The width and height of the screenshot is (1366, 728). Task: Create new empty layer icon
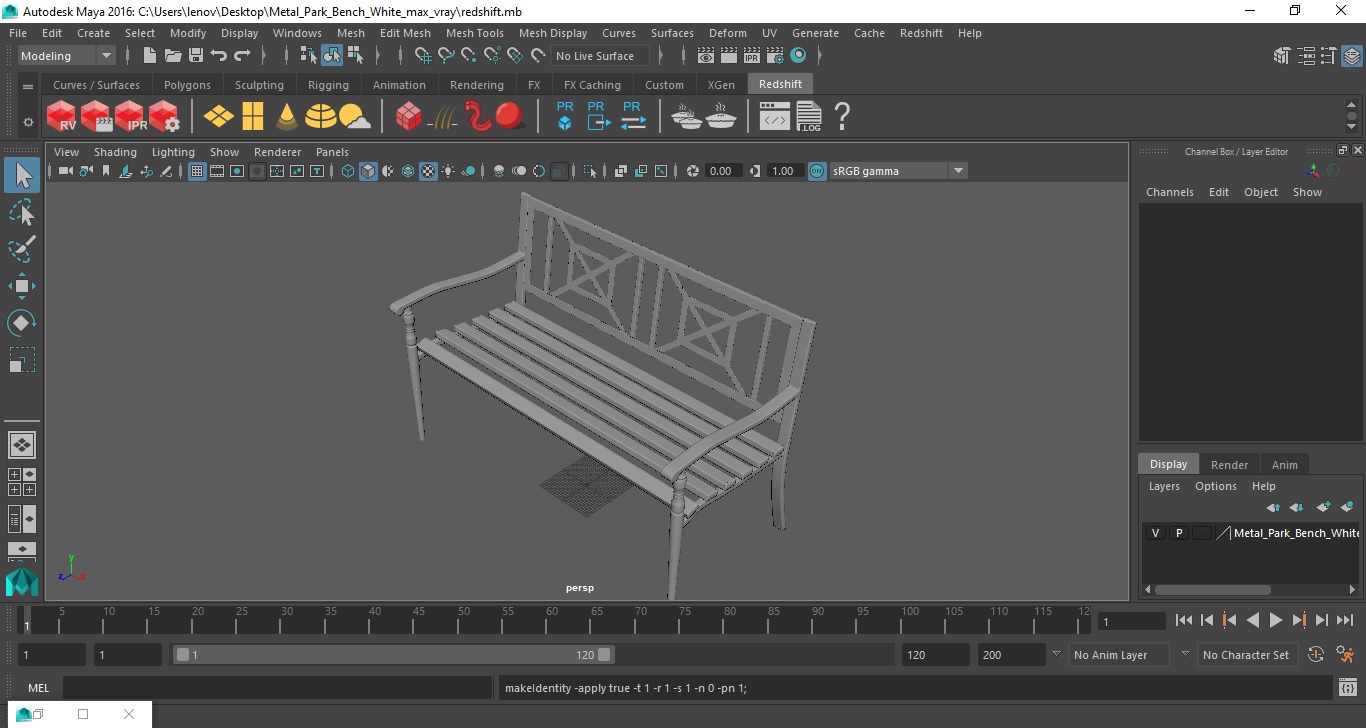pos(1323,507)
